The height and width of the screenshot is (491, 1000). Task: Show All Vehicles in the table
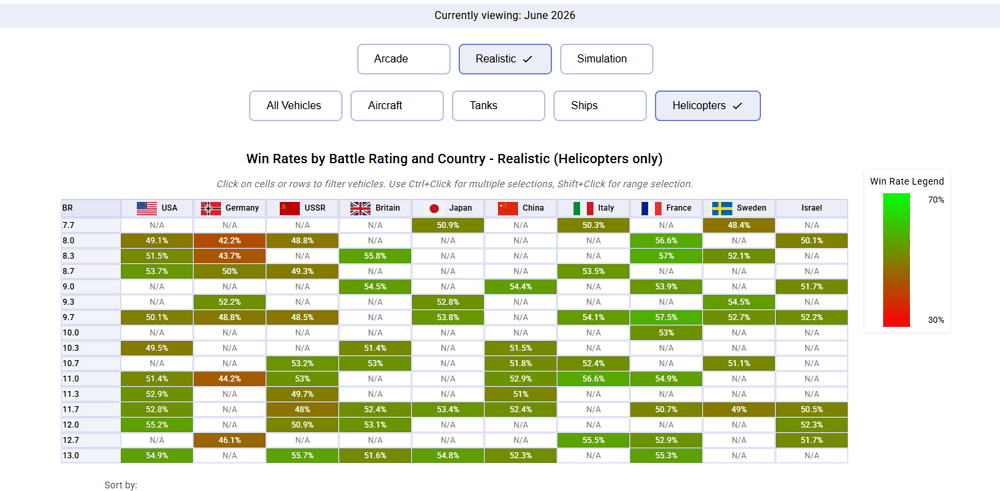[x=295, y=106]
